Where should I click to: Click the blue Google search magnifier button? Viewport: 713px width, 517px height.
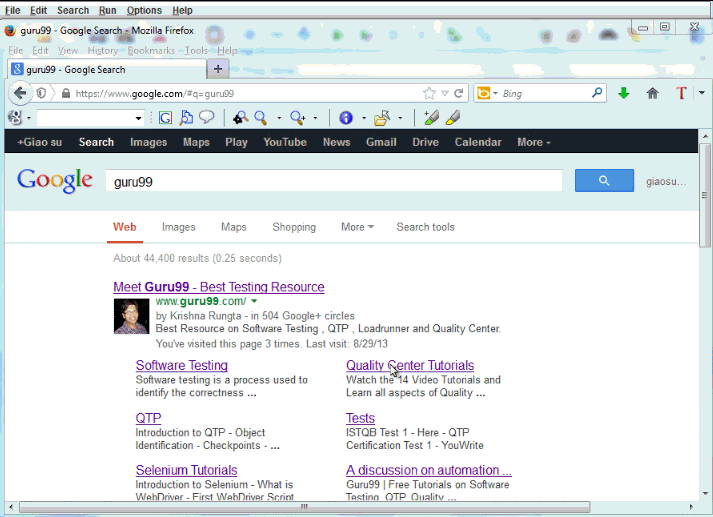pos(604,181)
